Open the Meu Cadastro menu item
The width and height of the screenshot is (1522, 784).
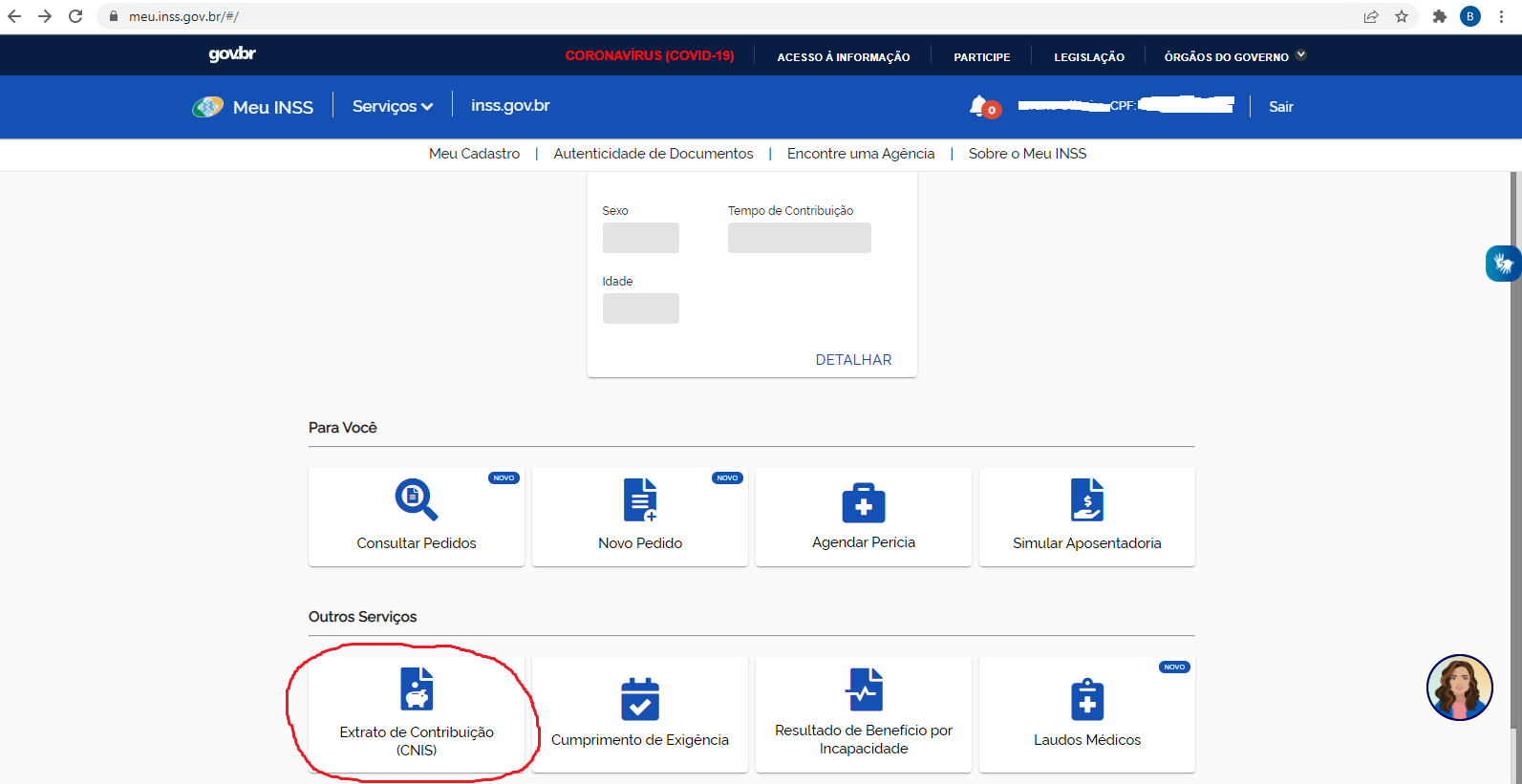point(474,154)
